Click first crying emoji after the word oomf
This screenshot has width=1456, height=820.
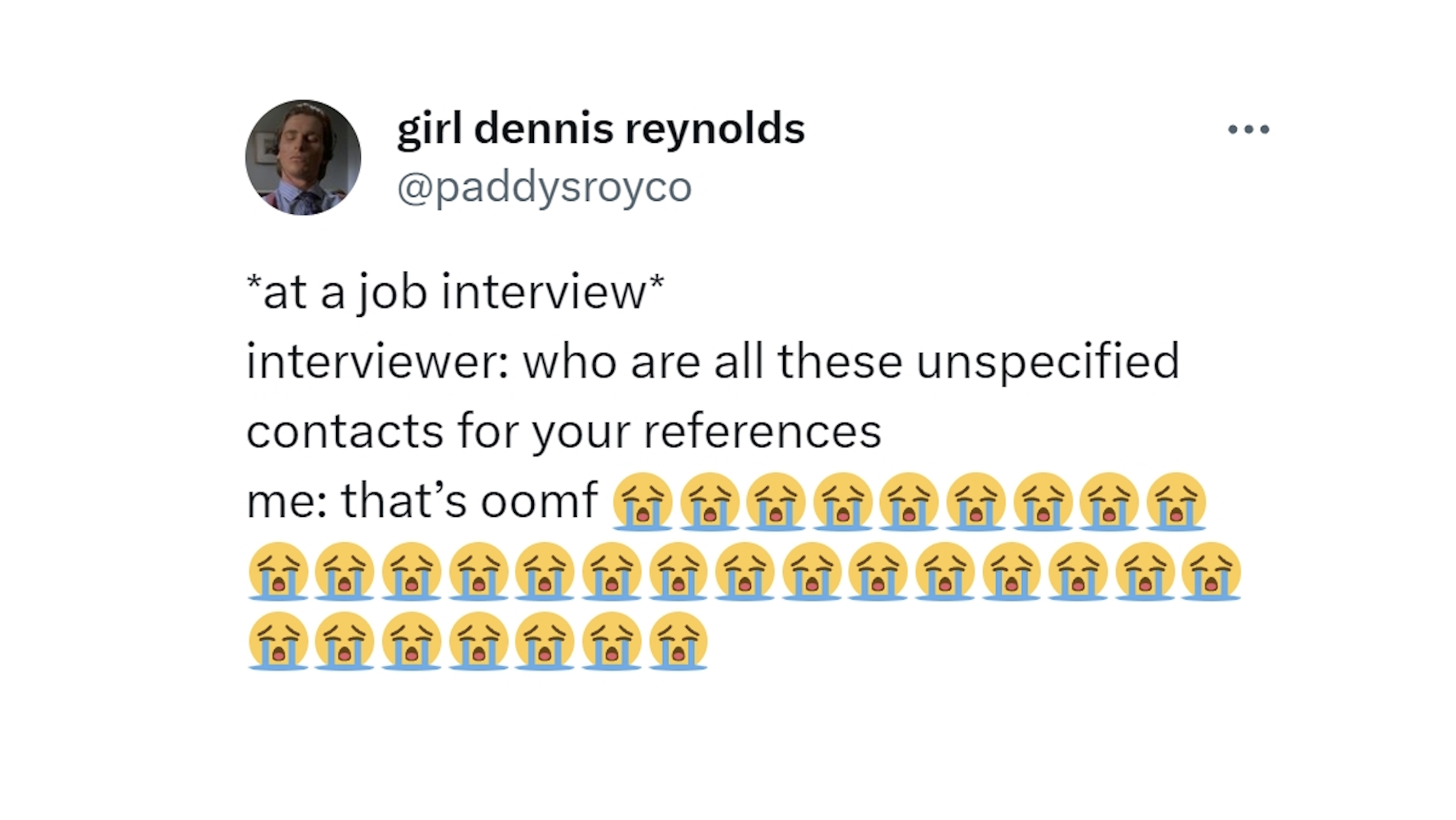(x=642, y=502)
